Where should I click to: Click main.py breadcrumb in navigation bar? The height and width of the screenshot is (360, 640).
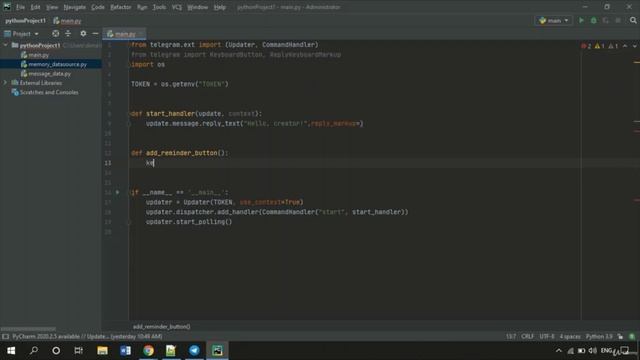tap(67, 21)
